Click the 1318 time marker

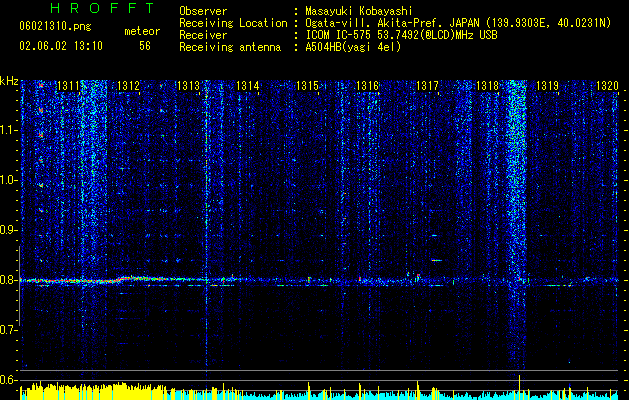pyautogui.click(x=487, y=86)
